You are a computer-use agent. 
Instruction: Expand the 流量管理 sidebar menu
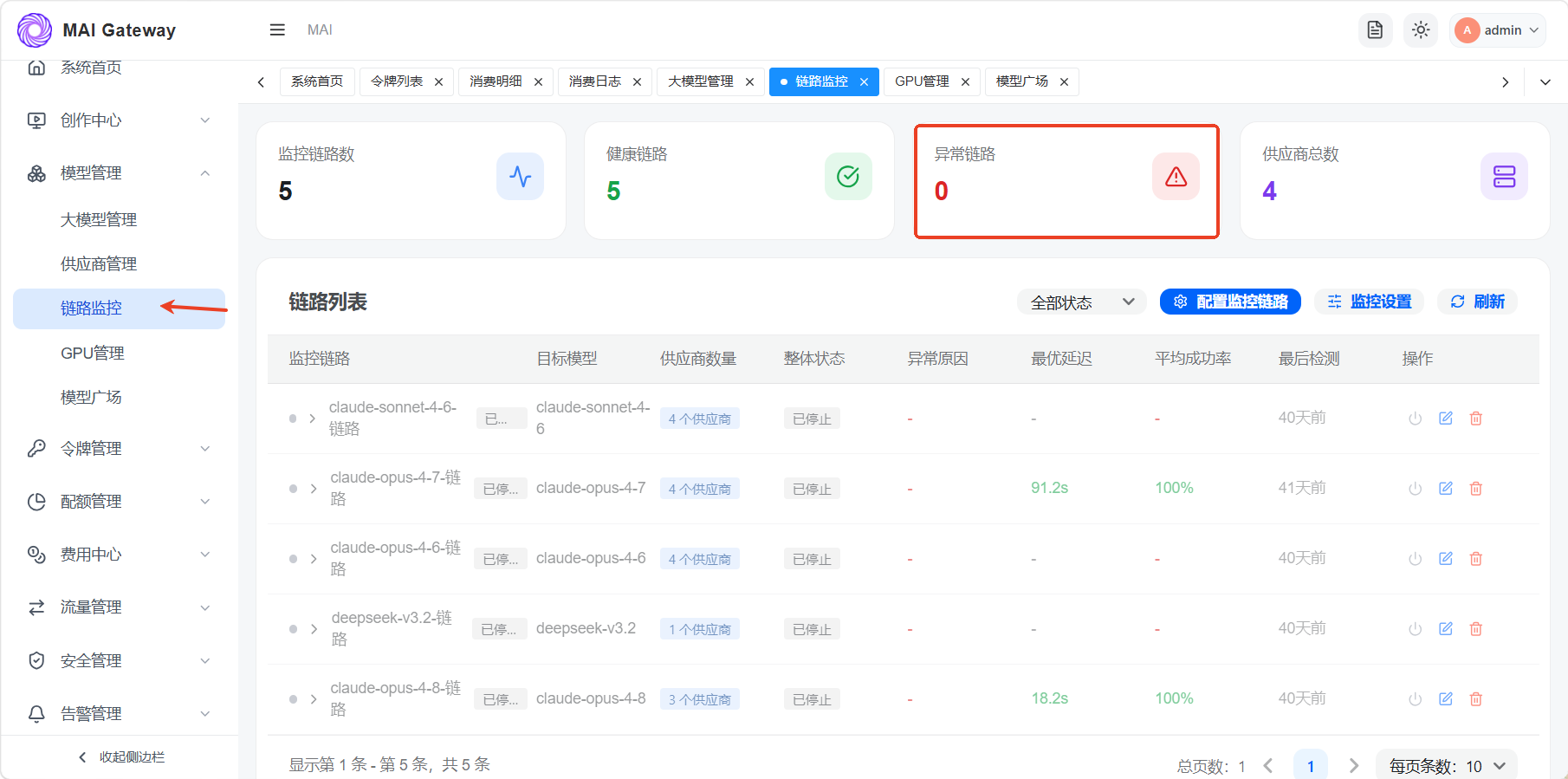click(x=120, y=607)
